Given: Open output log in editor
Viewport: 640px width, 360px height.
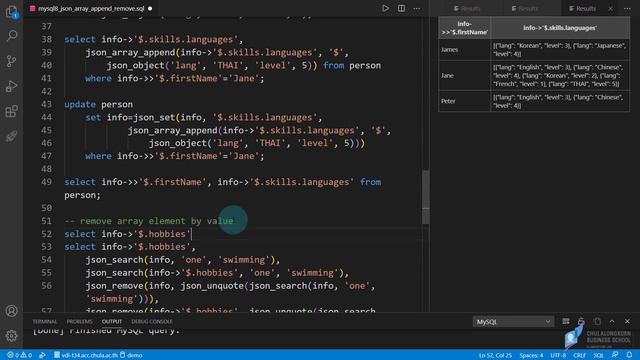Looking at the screenshot, I should coord(597,322).
